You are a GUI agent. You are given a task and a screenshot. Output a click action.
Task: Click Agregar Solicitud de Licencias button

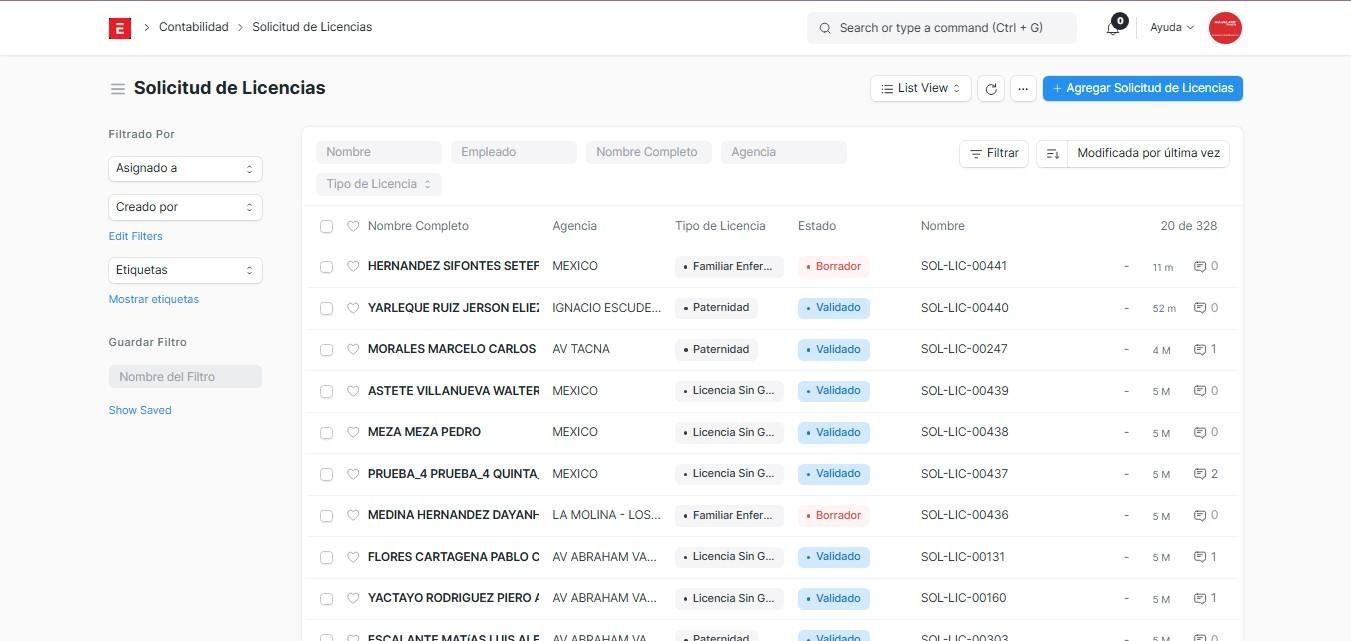point(1142,89)
